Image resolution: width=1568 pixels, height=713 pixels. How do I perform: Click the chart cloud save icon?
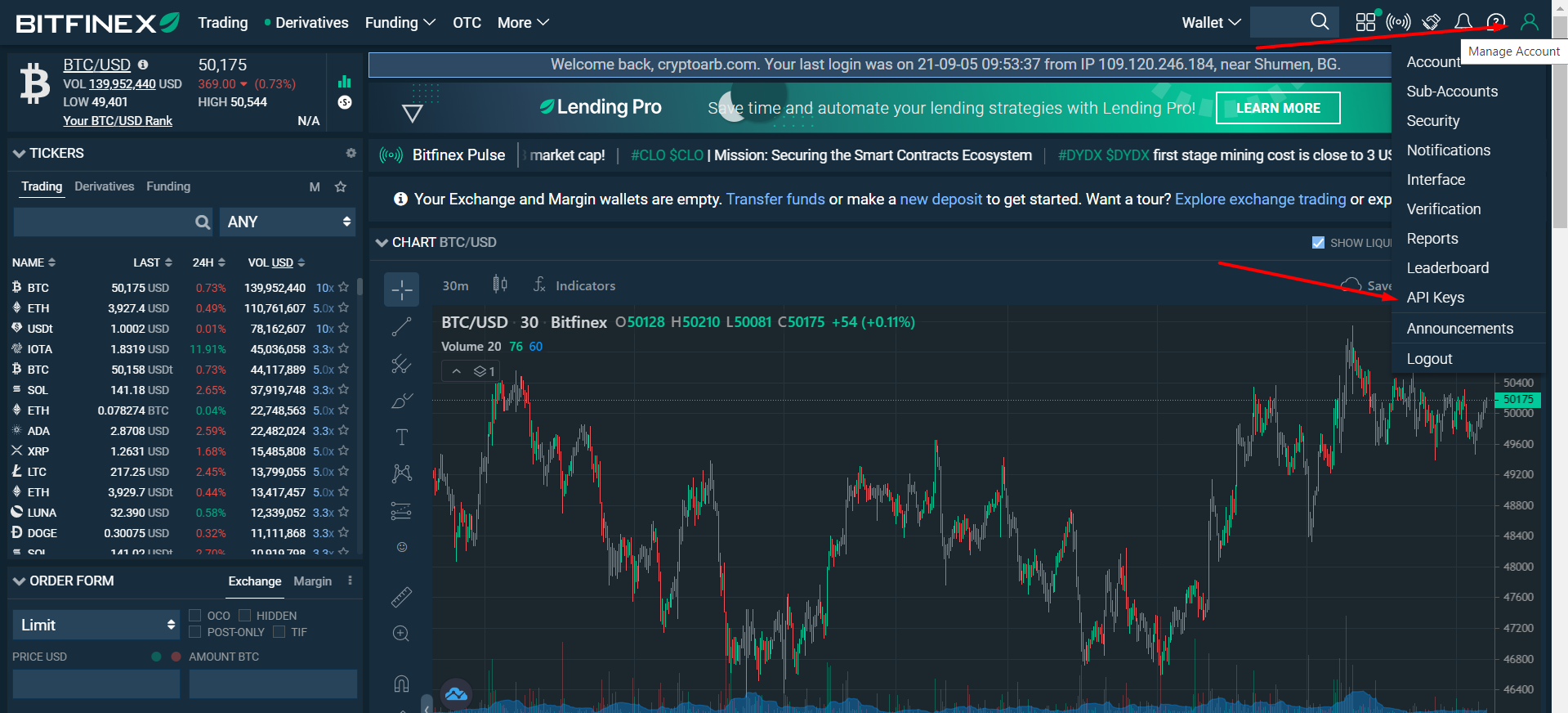[x=1351, y=285]
